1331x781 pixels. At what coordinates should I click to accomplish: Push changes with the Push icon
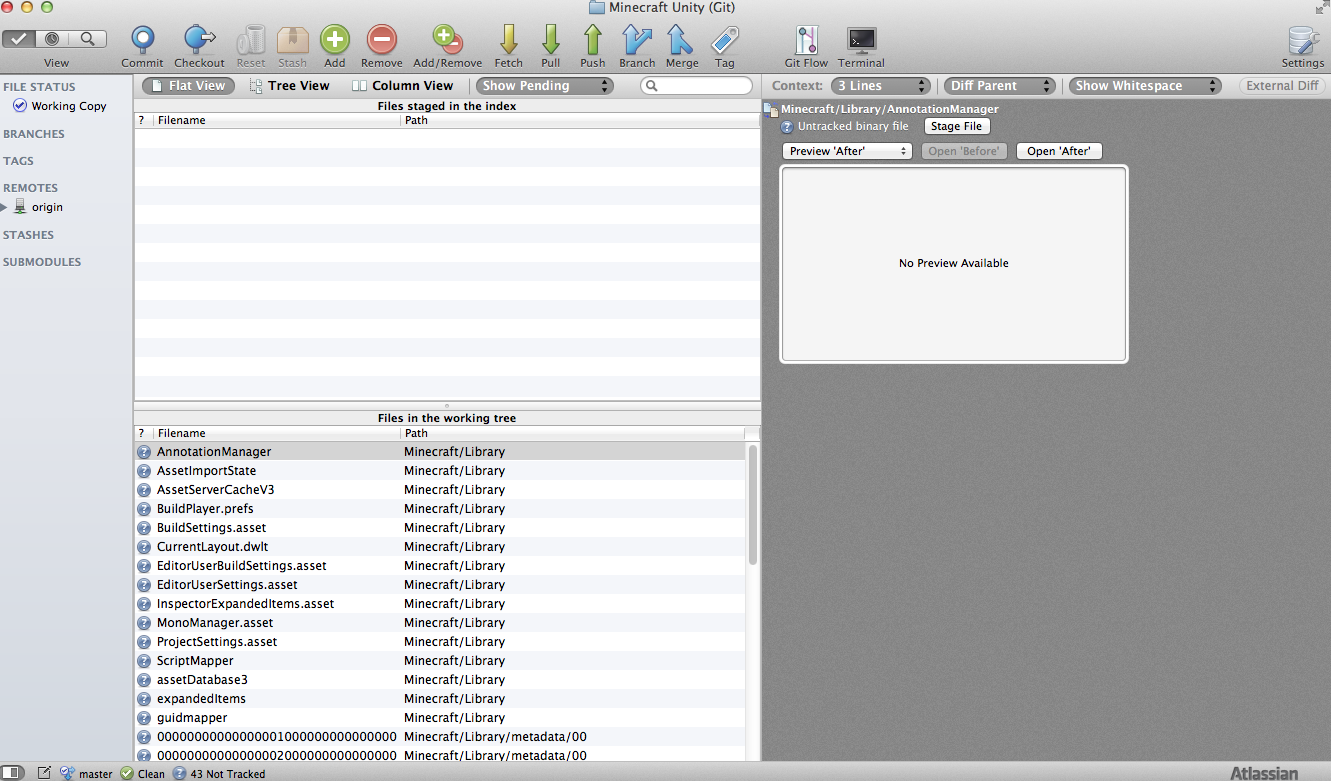point(593,40)
